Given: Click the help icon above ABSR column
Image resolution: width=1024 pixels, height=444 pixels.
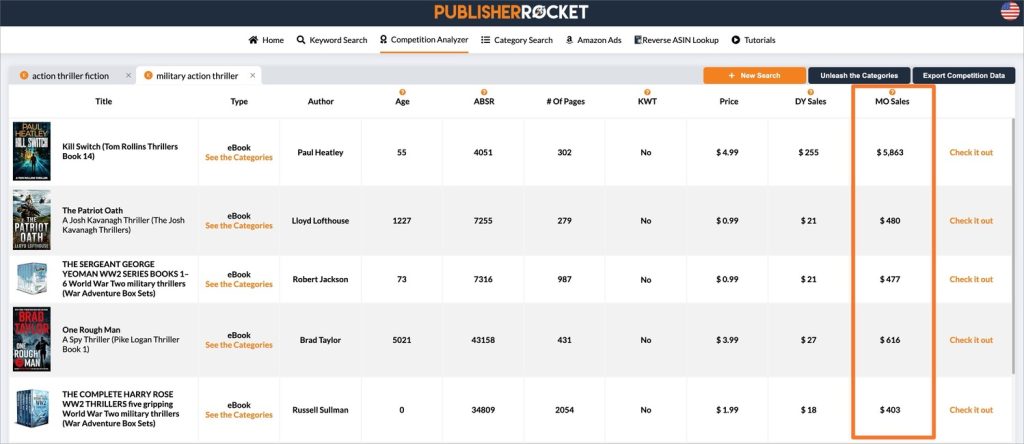Looking at the screenshot, I should (x=484, y=92).
